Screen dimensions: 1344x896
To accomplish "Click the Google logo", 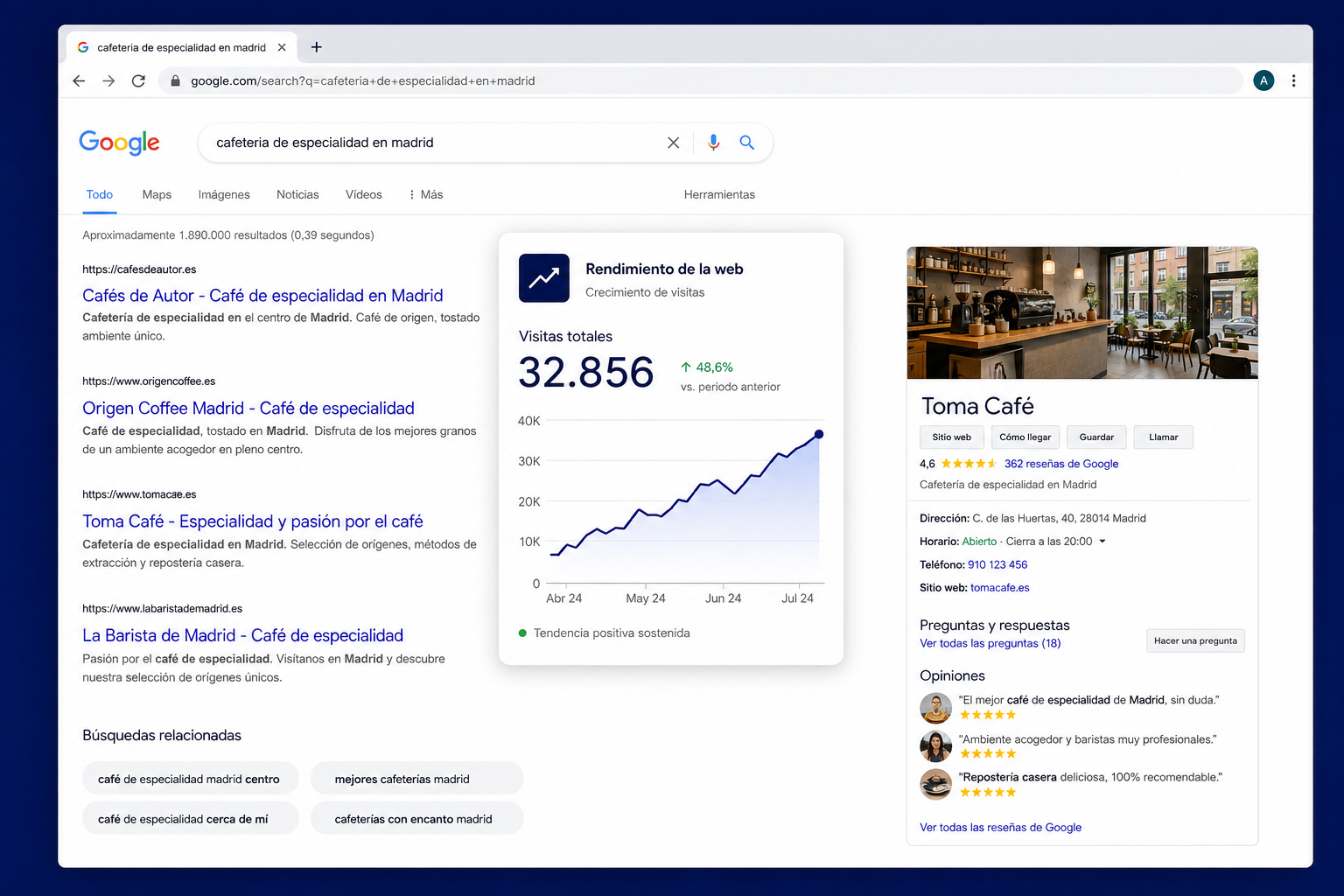I will (119, 143).
